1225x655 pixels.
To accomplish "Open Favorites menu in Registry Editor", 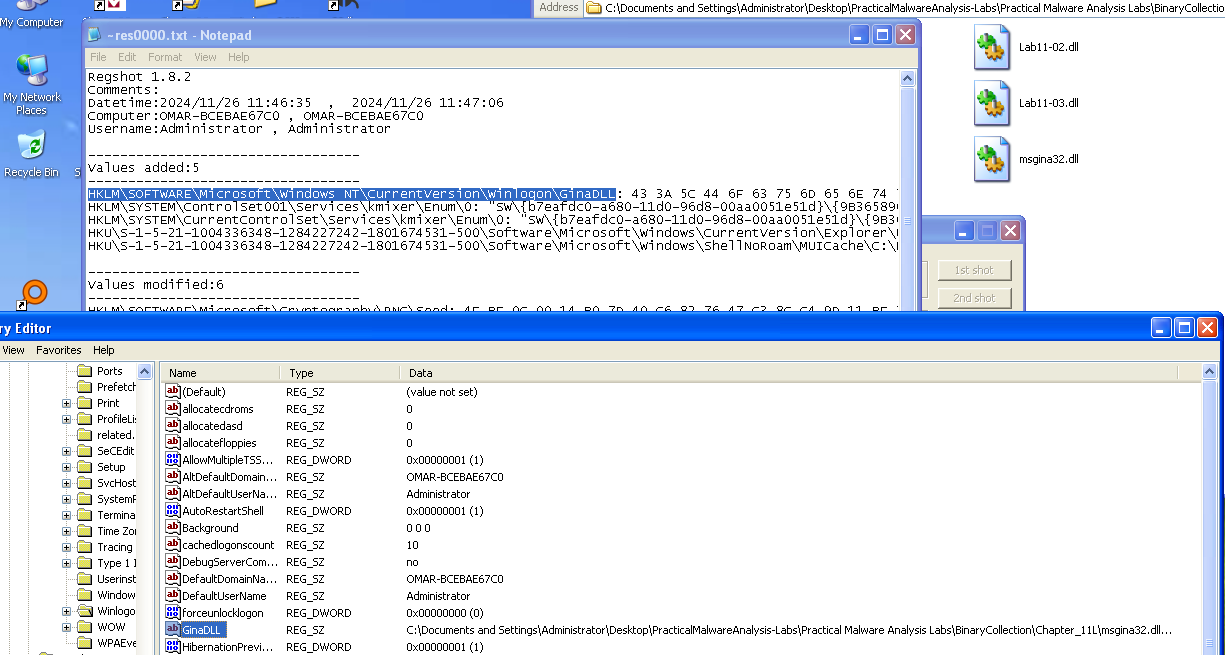I will click(x=59, y=350).
